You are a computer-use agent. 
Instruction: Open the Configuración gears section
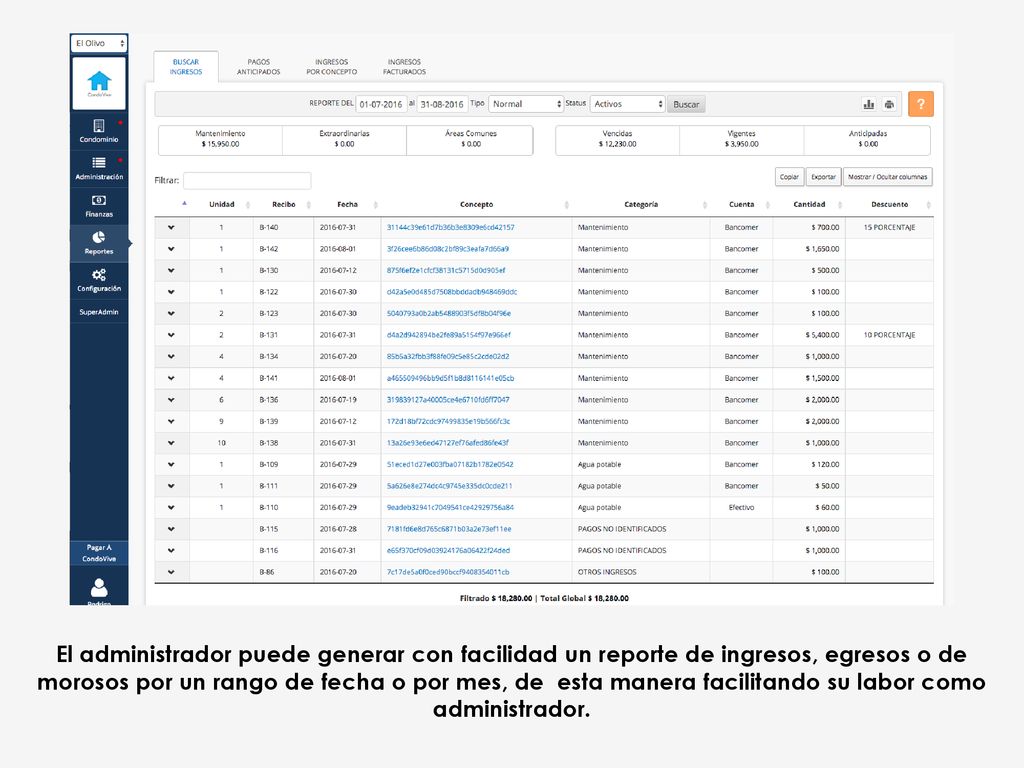[x=99, y=280]
